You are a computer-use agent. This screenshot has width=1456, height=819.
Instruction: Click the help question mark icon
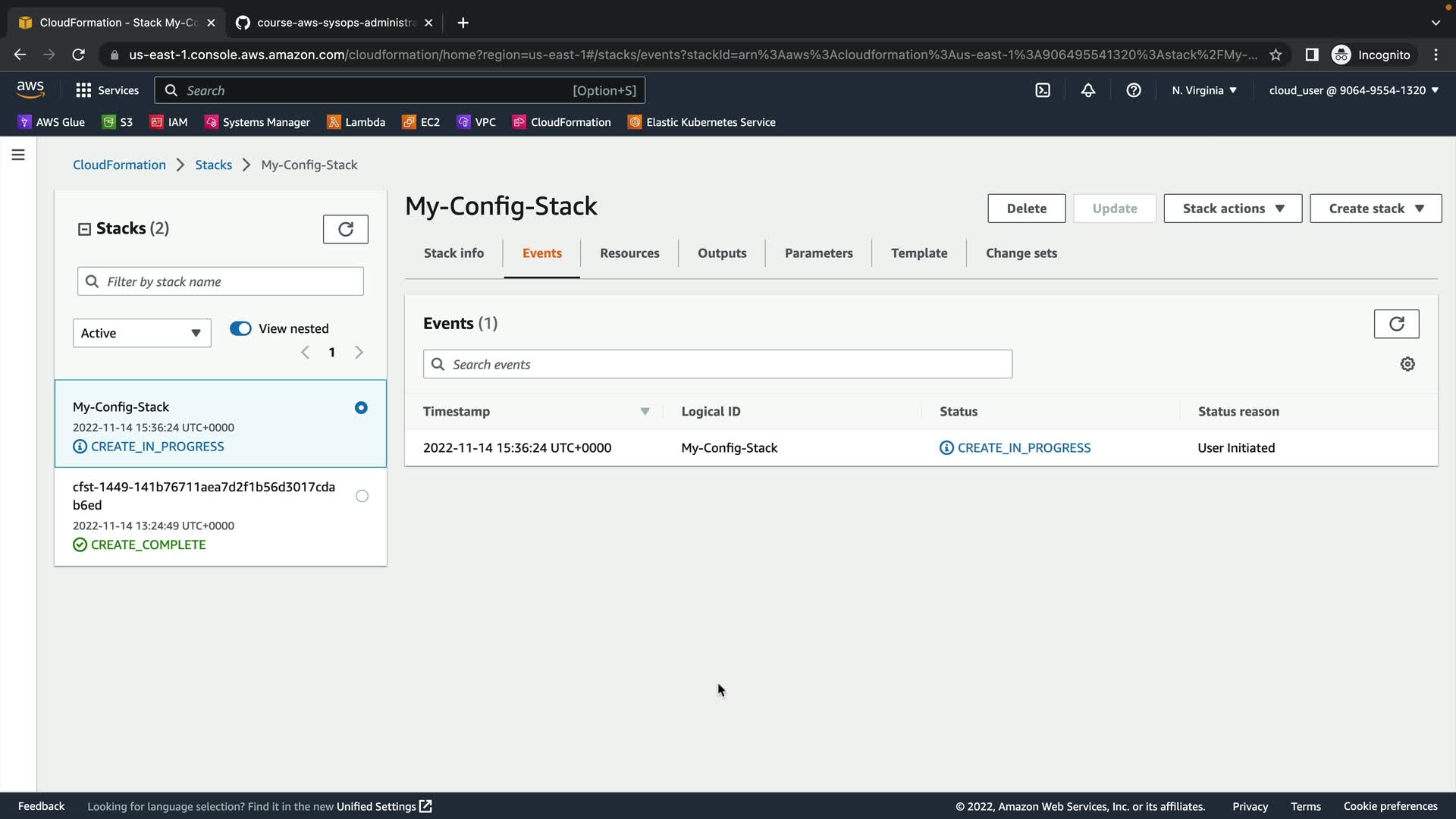click(x=1134, y=90)
